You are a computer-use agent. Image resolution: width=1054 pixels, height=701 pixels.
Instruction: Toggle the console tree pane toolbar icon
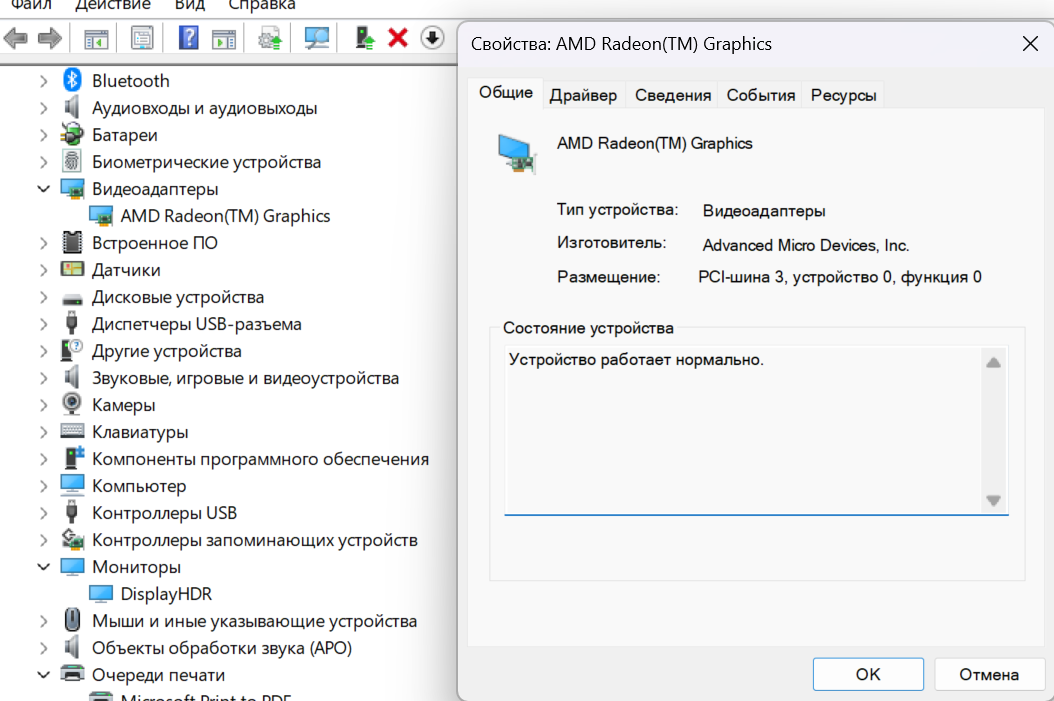96,38
